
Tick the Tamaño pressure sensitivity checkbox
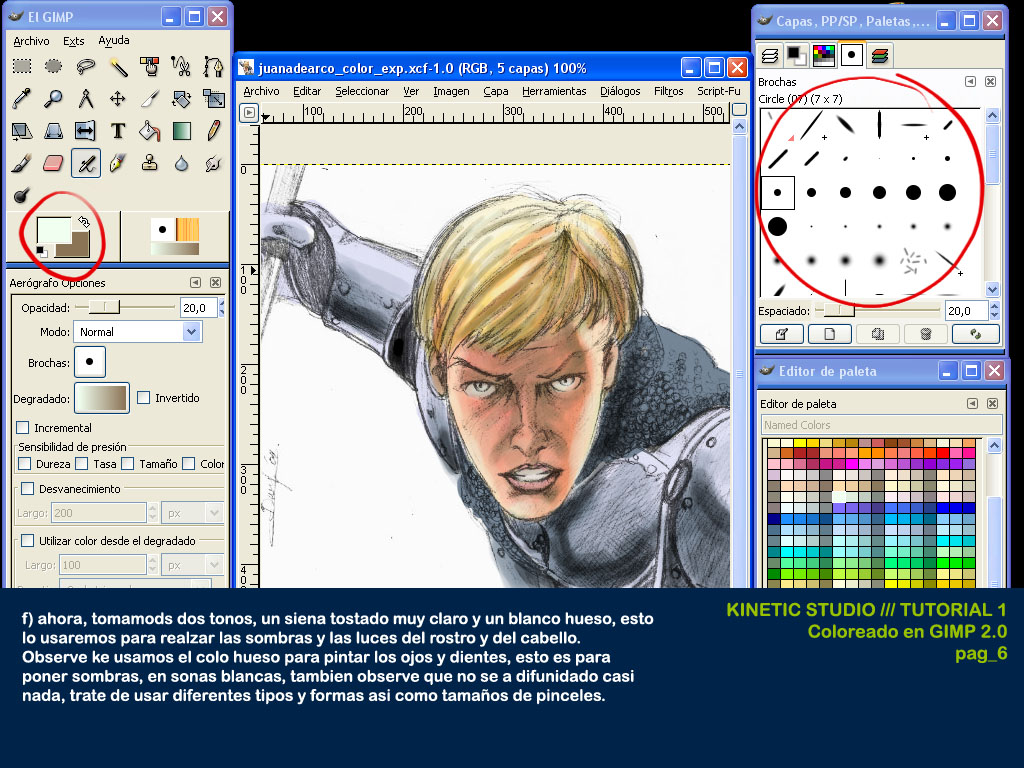128,464
